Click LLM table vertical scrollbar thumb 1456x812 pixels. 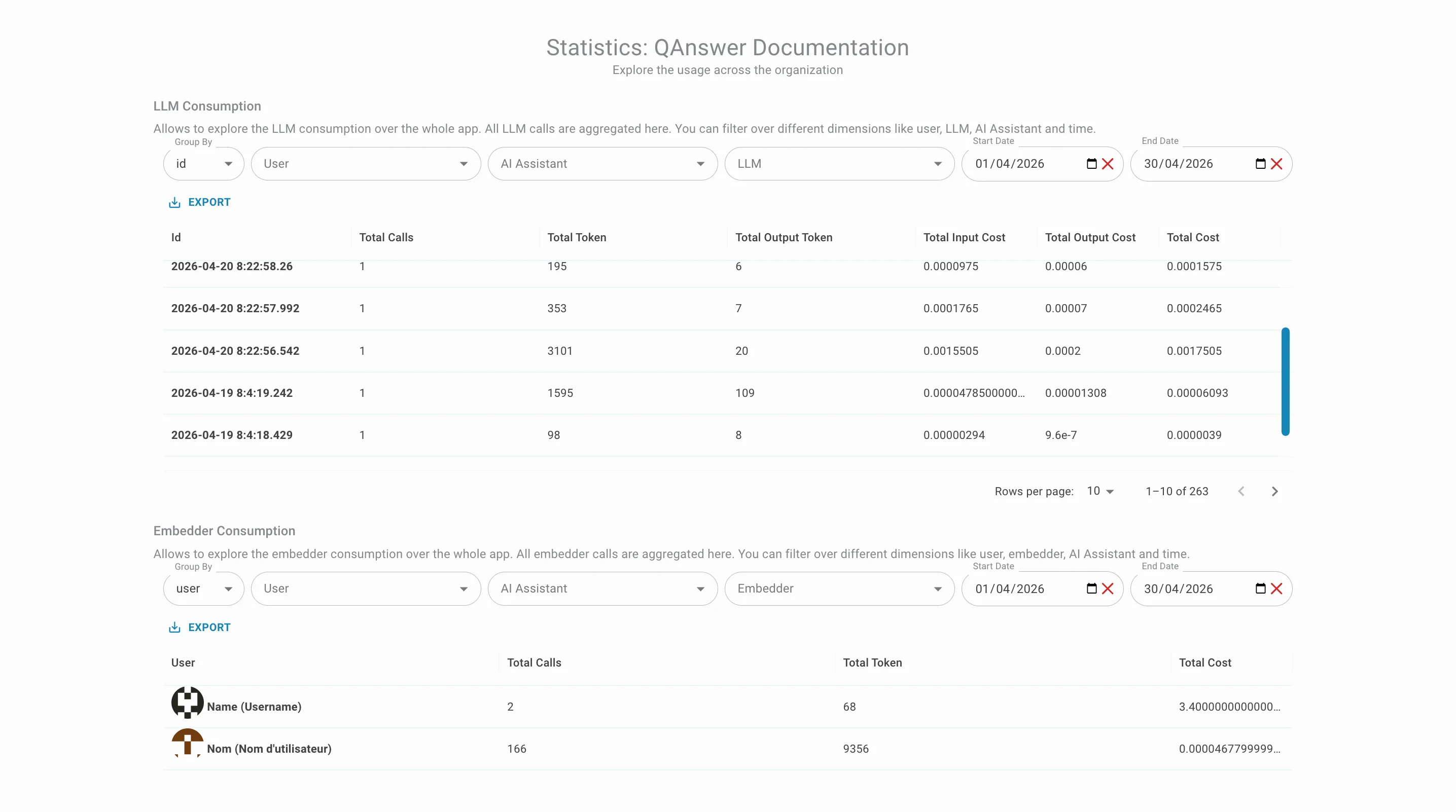[1285, 382]
